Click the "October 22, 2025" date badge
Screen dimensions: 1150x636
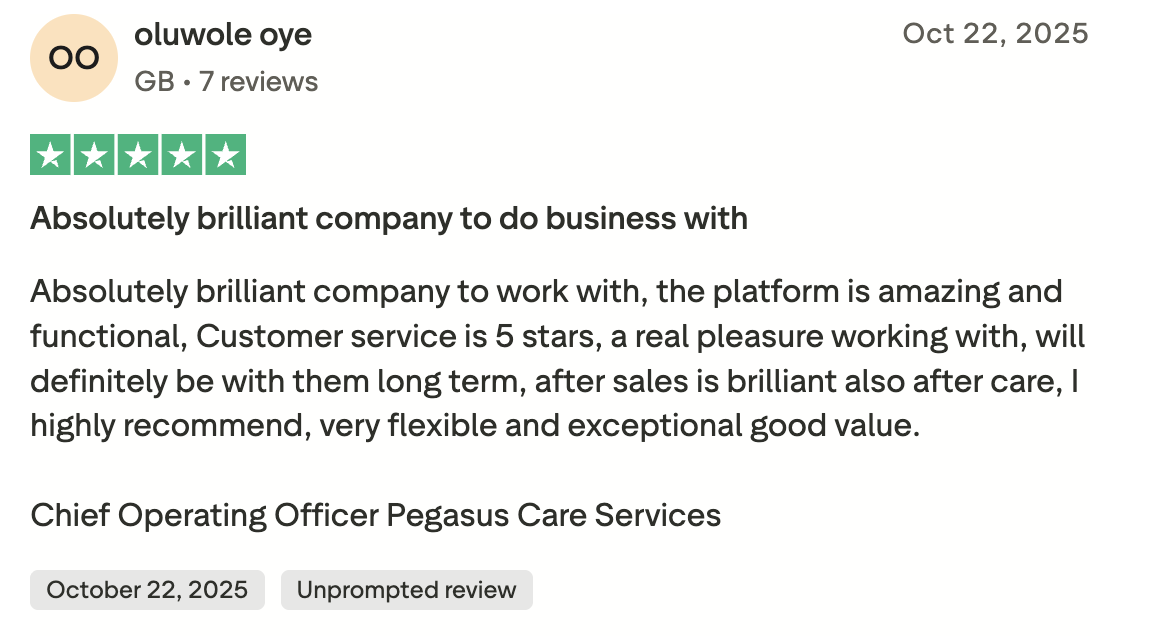147,590
